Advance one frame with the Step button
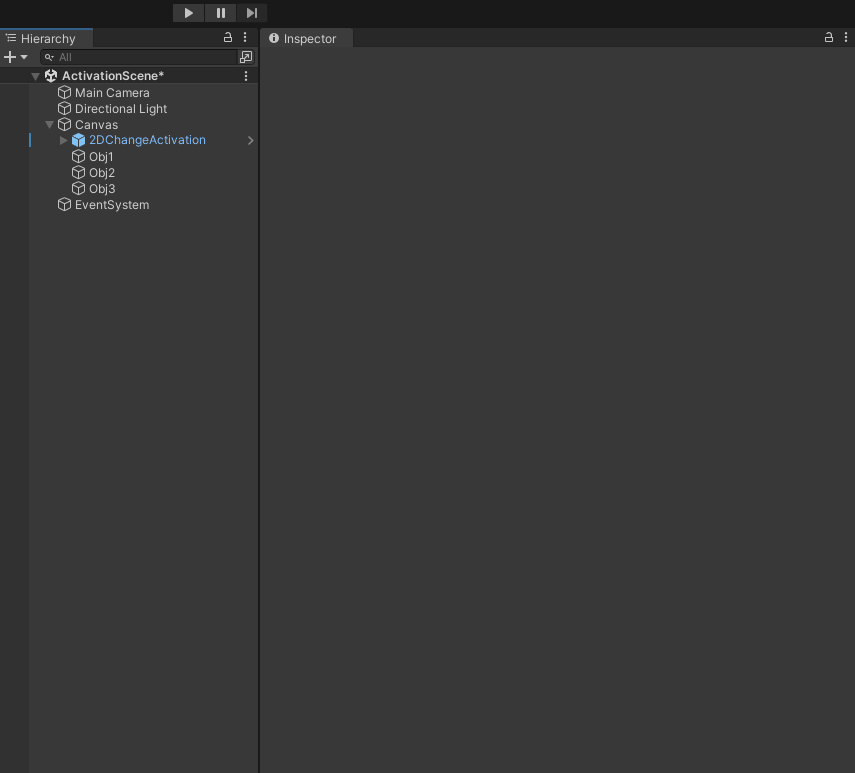Image resolution: width=855 pixels, height=773 pixels. pos(251,13)
